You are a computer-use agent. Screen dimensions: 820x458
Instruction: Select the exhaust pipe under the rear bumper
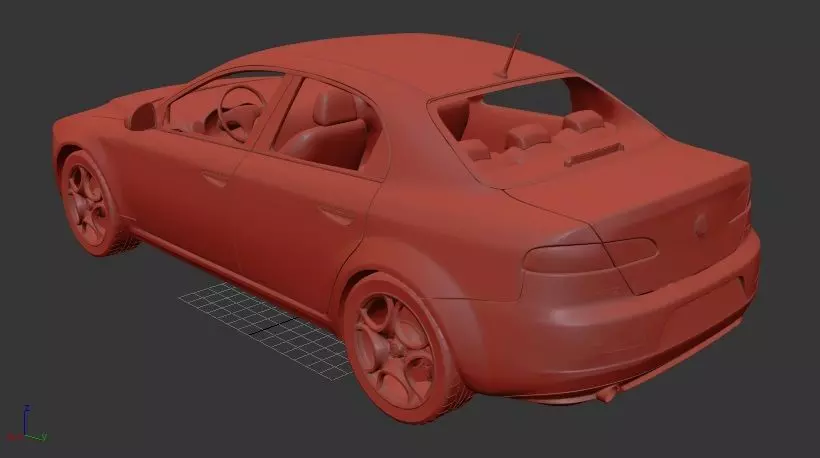click(607, 393)
